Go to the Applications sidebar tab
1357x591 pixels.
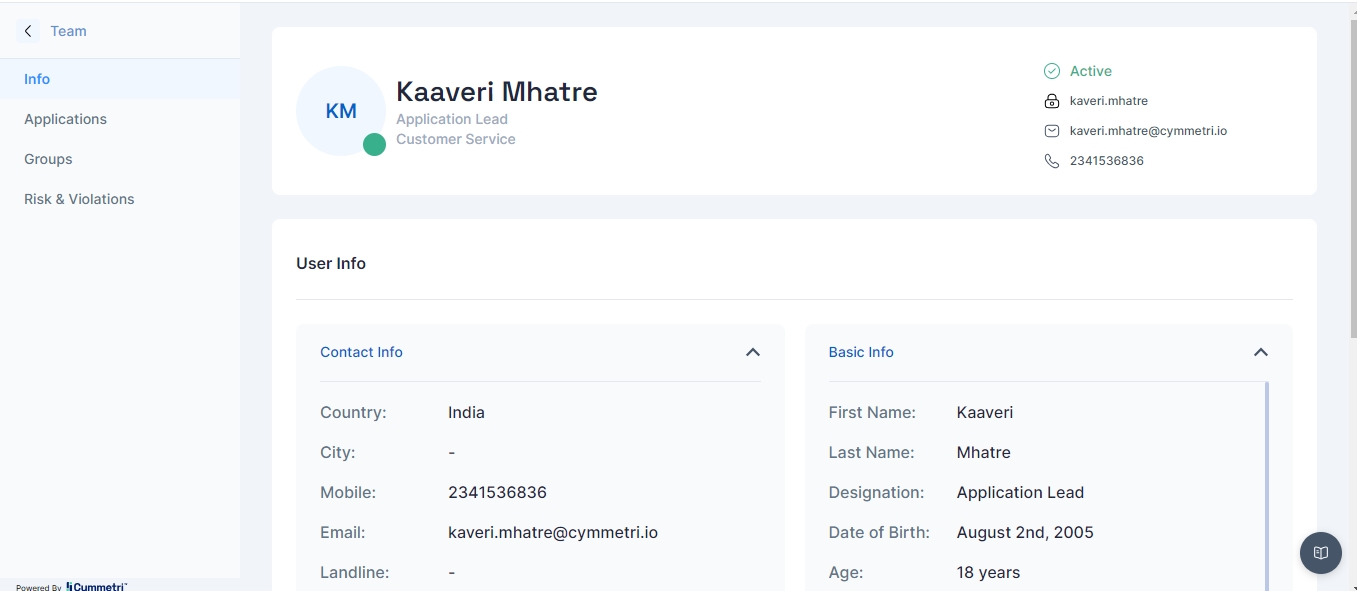point(65,119)
